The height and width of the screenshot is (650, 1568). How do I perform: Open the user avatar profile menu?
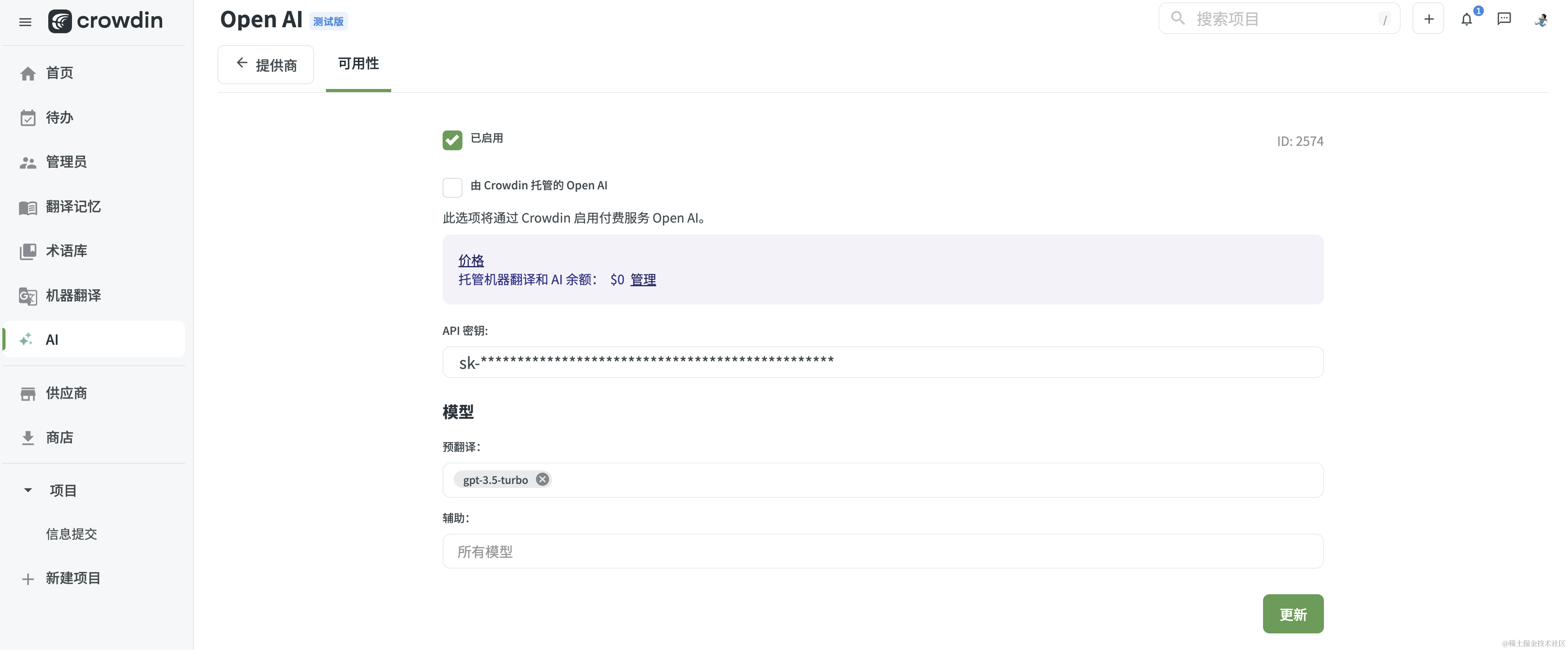tap(1541, 19)
